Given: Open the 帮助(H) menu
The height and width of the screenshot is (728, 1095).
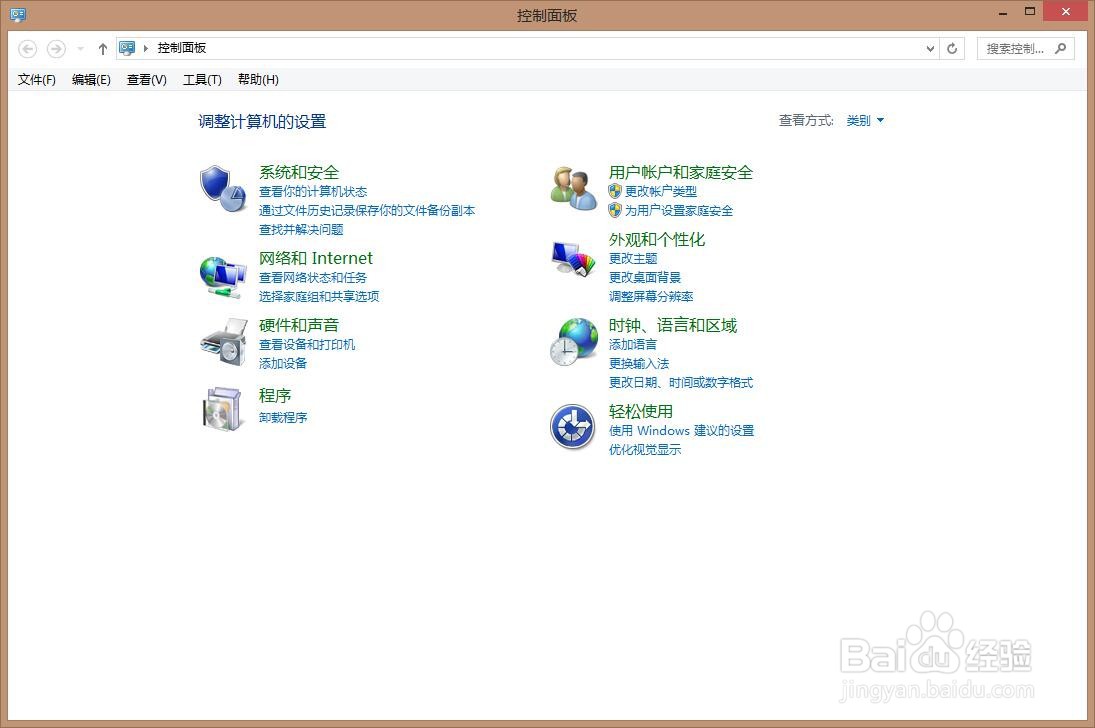Looking at the screenshot, I should (258, 80).
